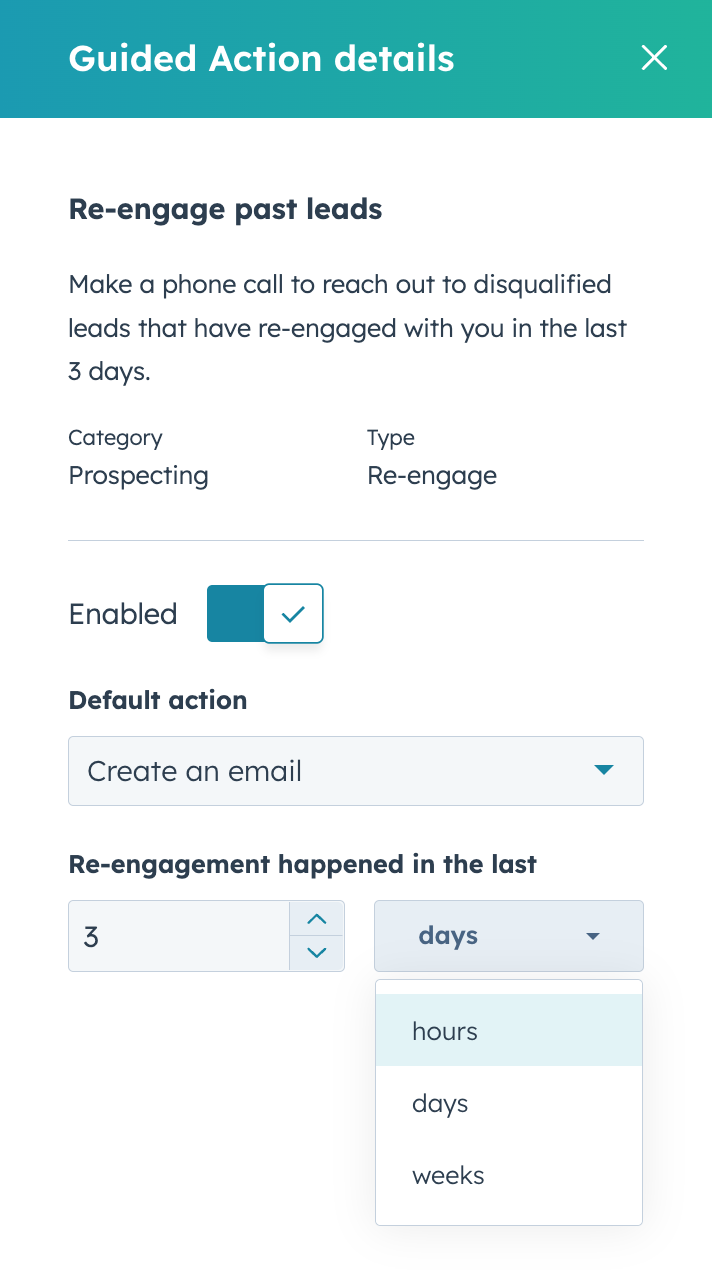Click the Re-engage past leads heading

[224, 209]
